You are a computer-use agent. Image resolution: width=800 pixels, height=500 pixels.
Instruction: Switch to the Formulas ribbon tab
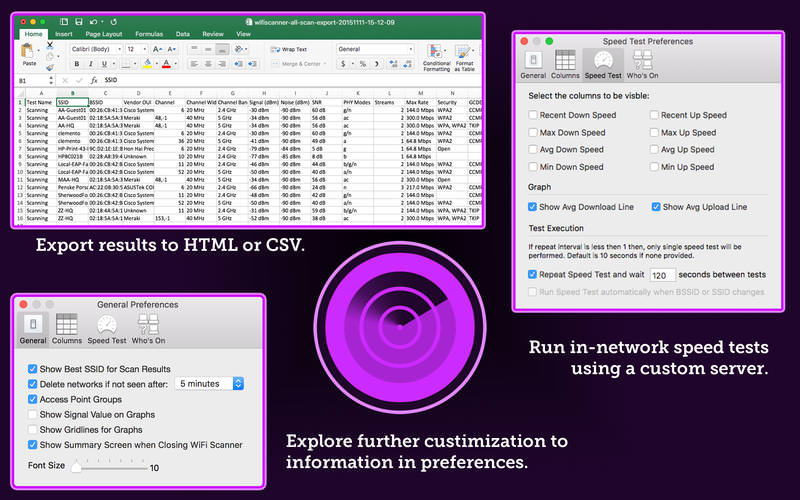(x=149, y=33)
